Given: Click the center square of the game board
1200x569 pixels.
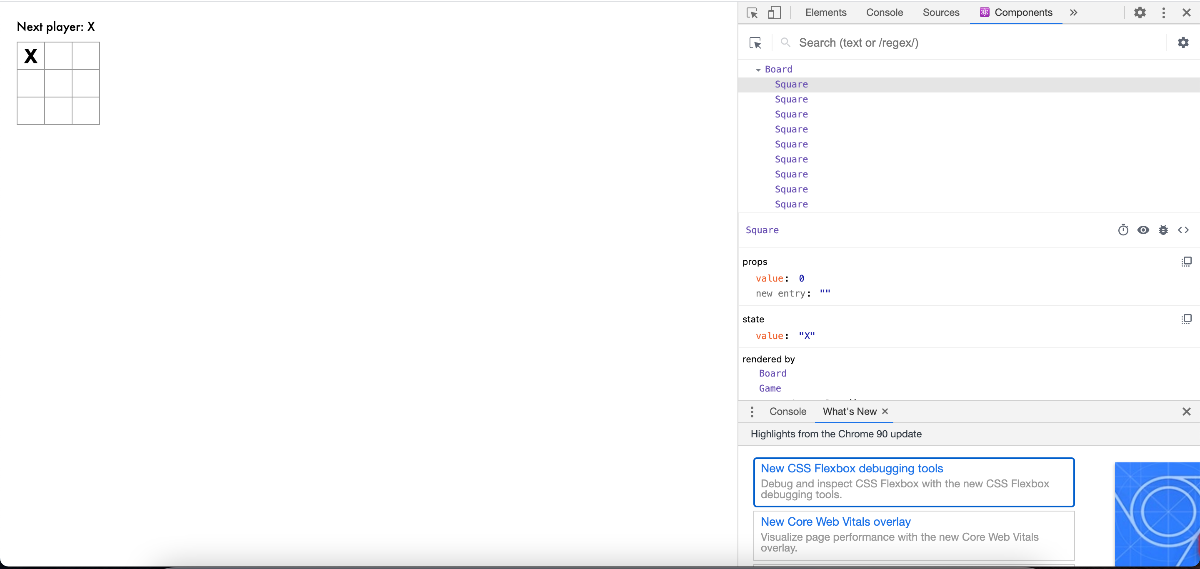Looking at the screenshot, I should 58,83.
